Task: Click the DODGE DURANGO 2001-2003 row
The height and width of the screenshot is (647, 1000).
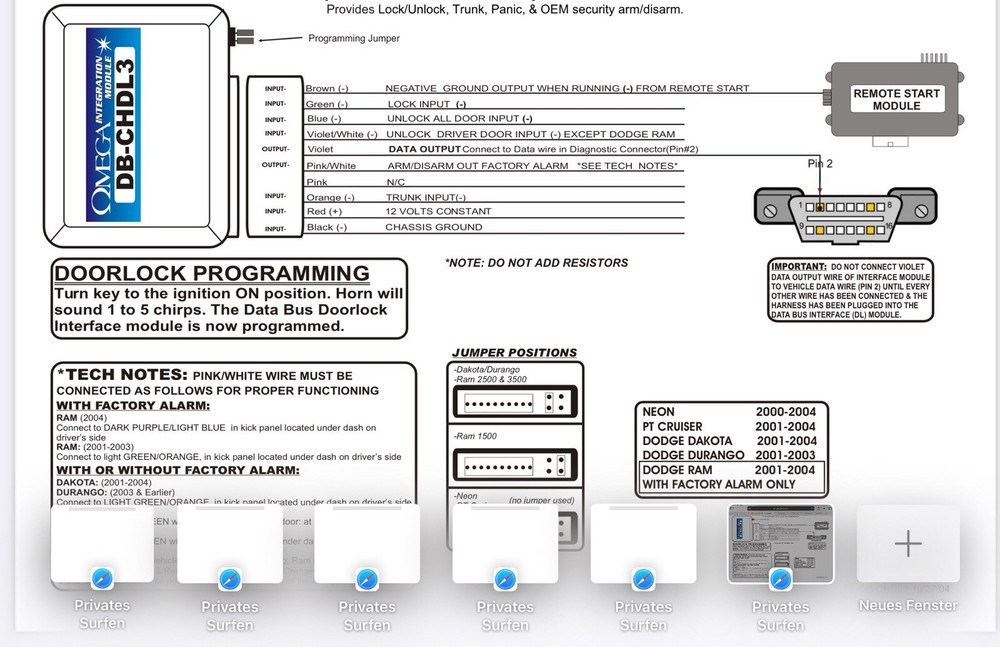Action: click(729, 456)
